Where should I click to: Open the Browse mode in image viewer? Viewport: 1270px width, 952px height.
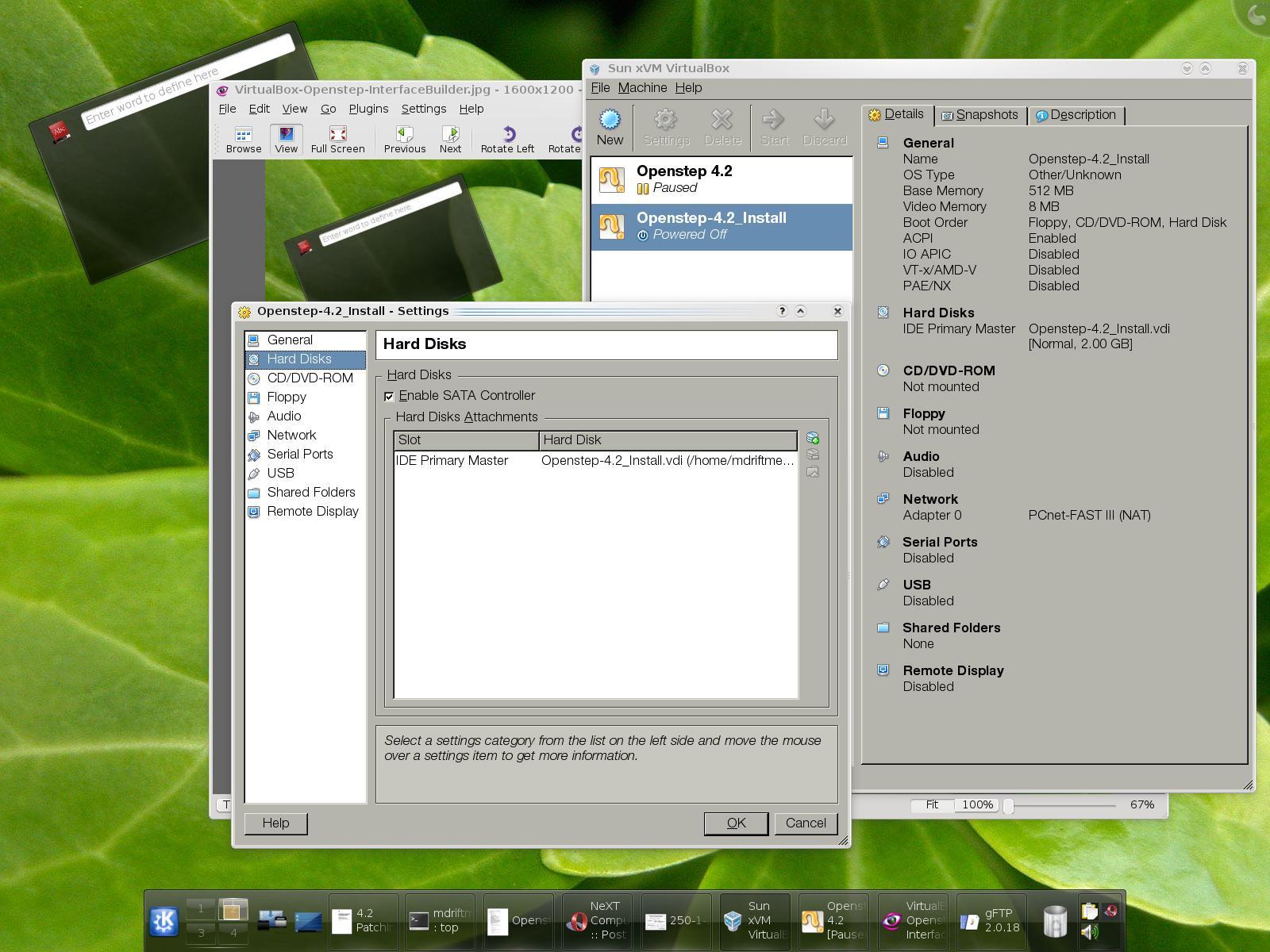coord(244,139)
